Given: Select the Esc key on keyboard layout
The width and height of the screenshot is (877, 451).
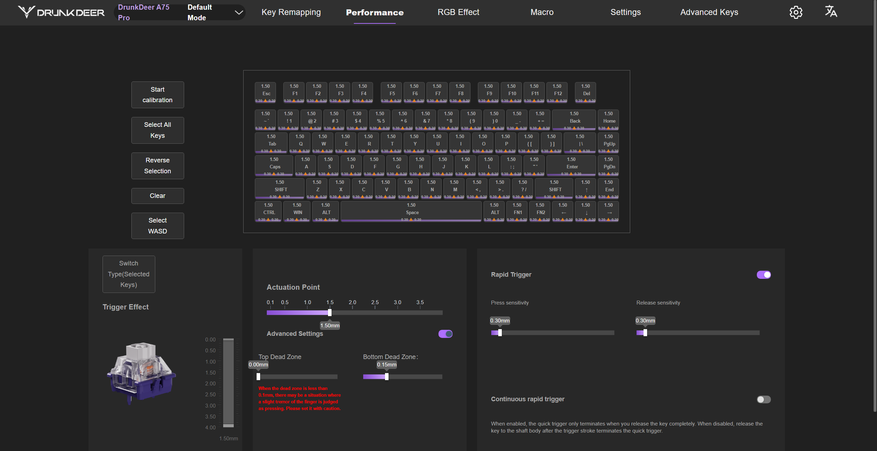Looking at the screenshot, I should (x=266, y=92).
